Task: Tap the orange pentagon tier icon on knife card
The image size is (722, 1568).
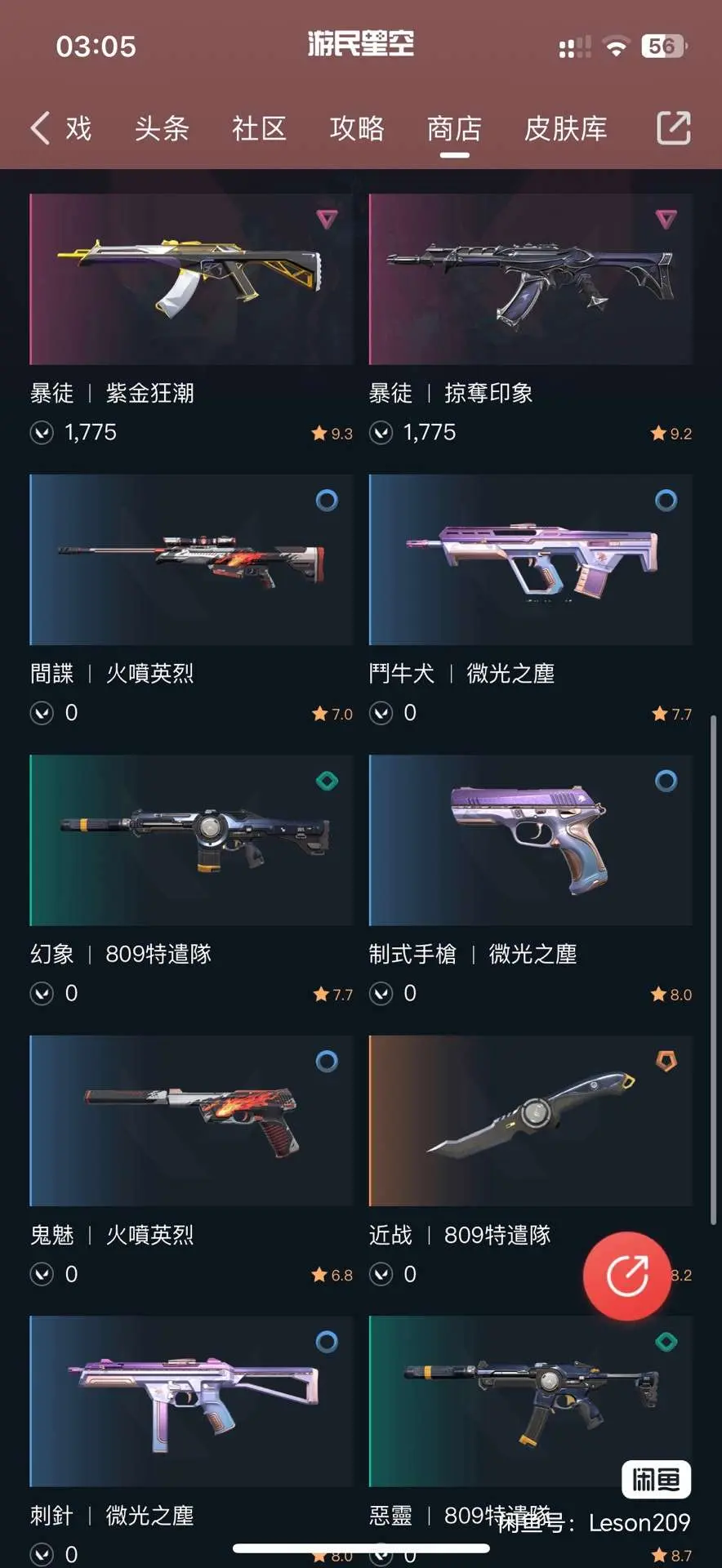Action: [666, 1061]
